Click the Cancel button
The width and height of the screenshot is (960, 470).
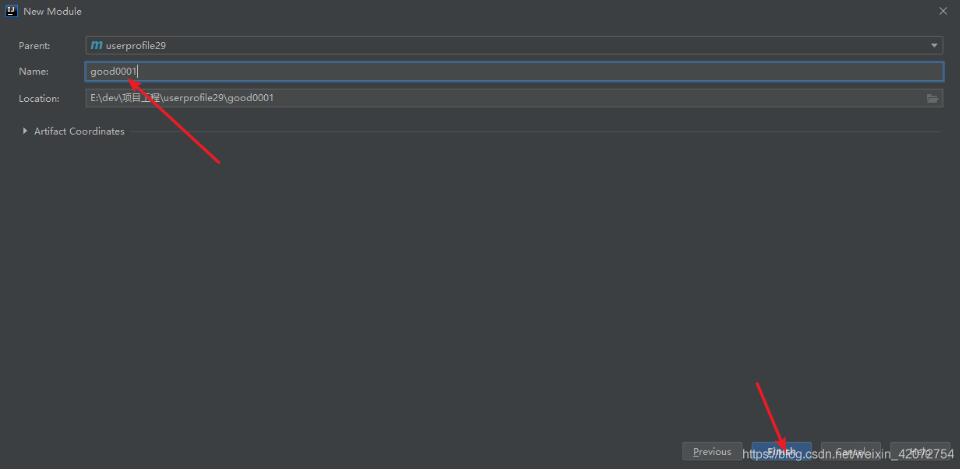851,452
